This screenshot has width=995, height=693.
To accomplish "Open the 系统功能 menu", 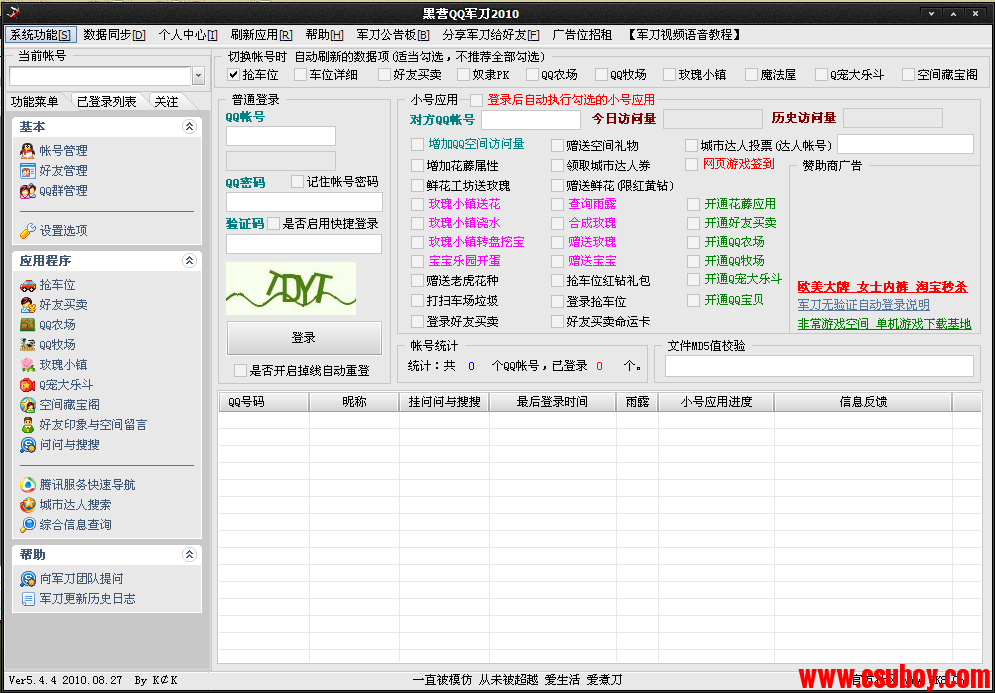I will coord(40,35).
